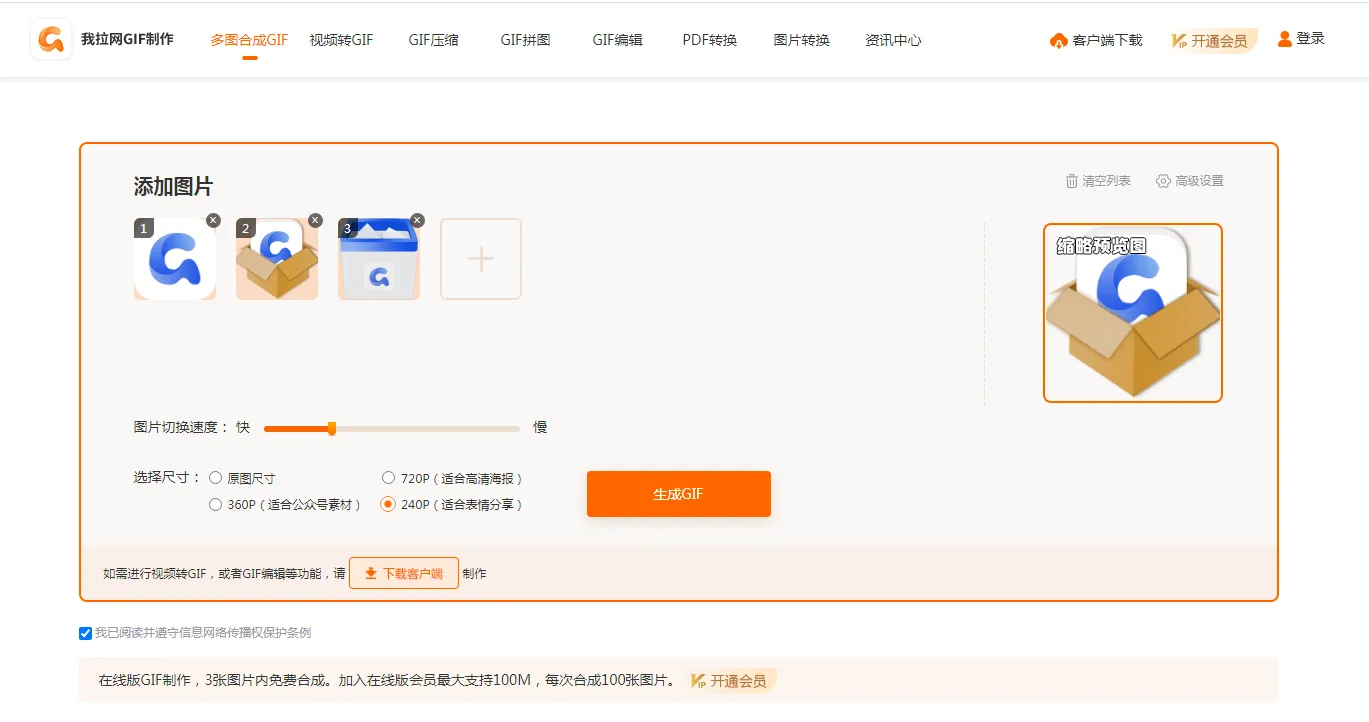Screen dimensions: 1369x722
Task: Toggle the 我已阅读并遵守 agreement checkbox
Action: [85, 633]
